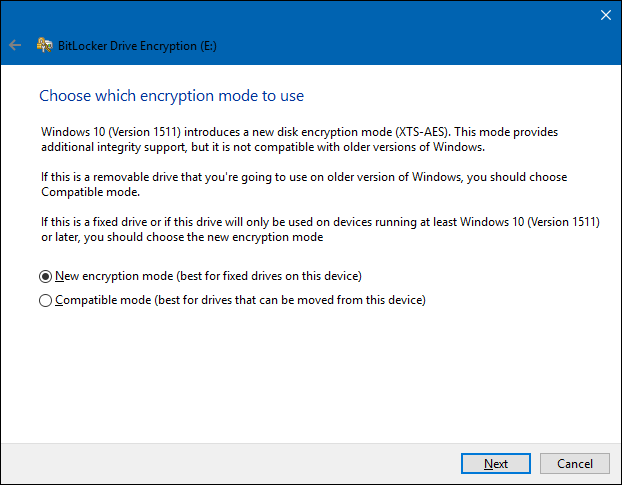Click the BitLocker lock-and-key icon
This screenshot has height=485, width=622.
[x=44, y=45]
